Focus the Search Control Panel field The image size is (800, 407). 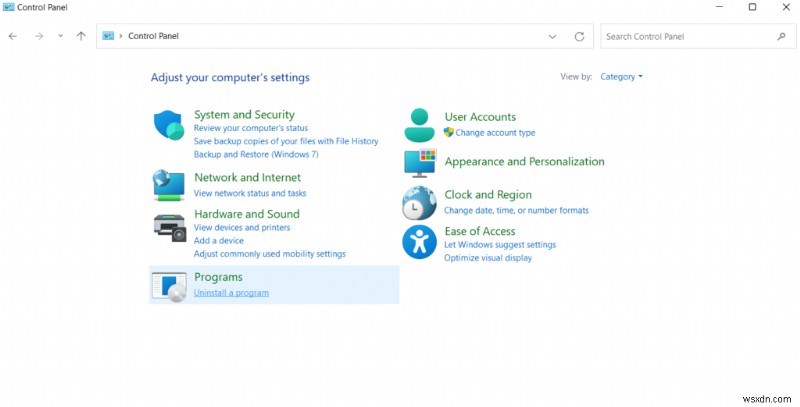(698, 36)
